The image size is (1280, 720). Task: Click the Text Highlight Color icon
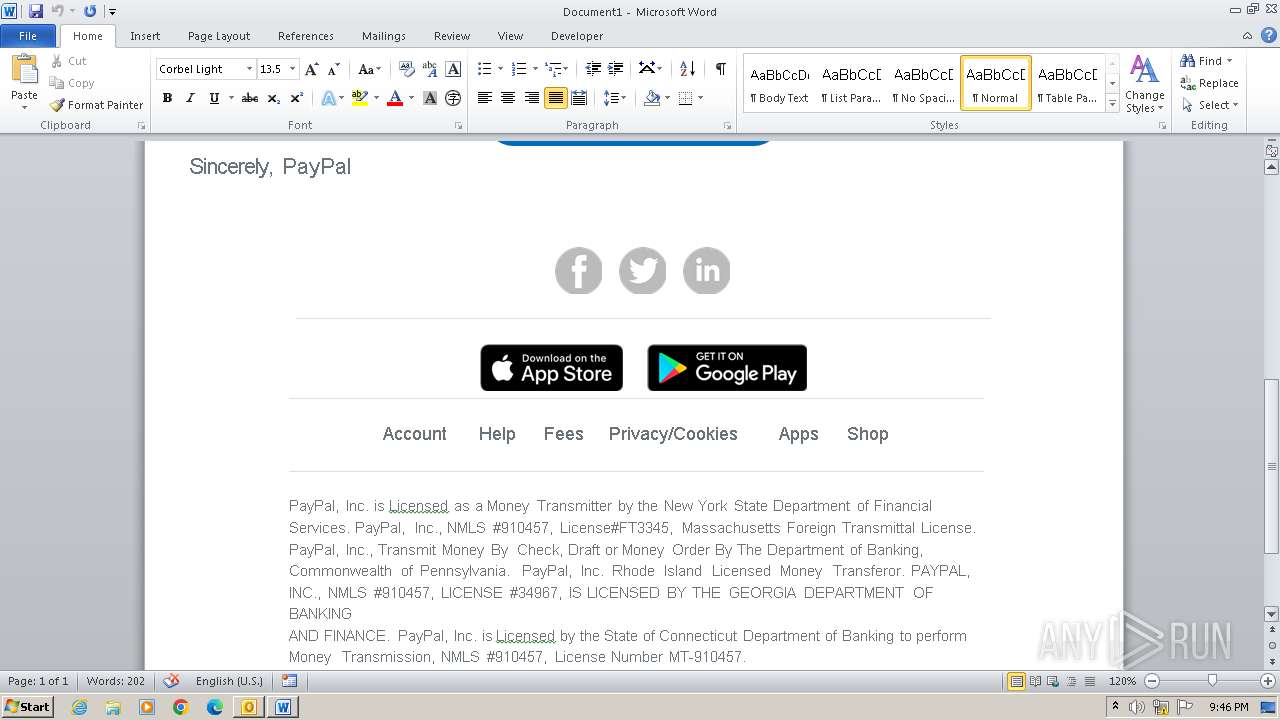pyautogui.click(x=359, y=98)
